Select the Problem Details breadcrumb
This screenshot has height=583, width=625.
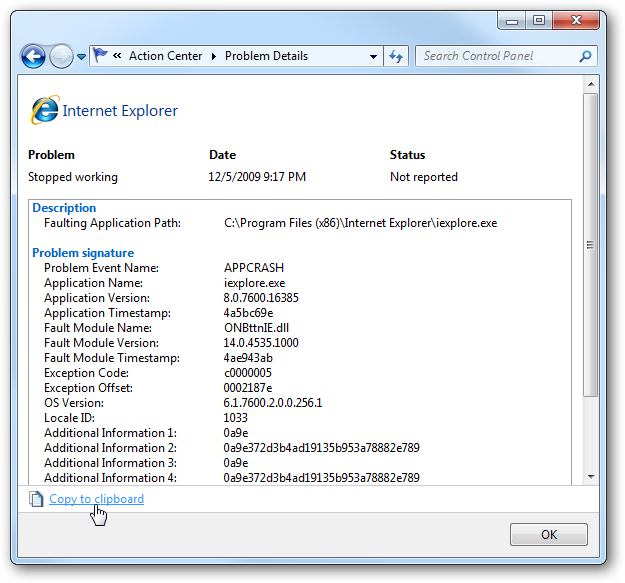click(266, 56)
